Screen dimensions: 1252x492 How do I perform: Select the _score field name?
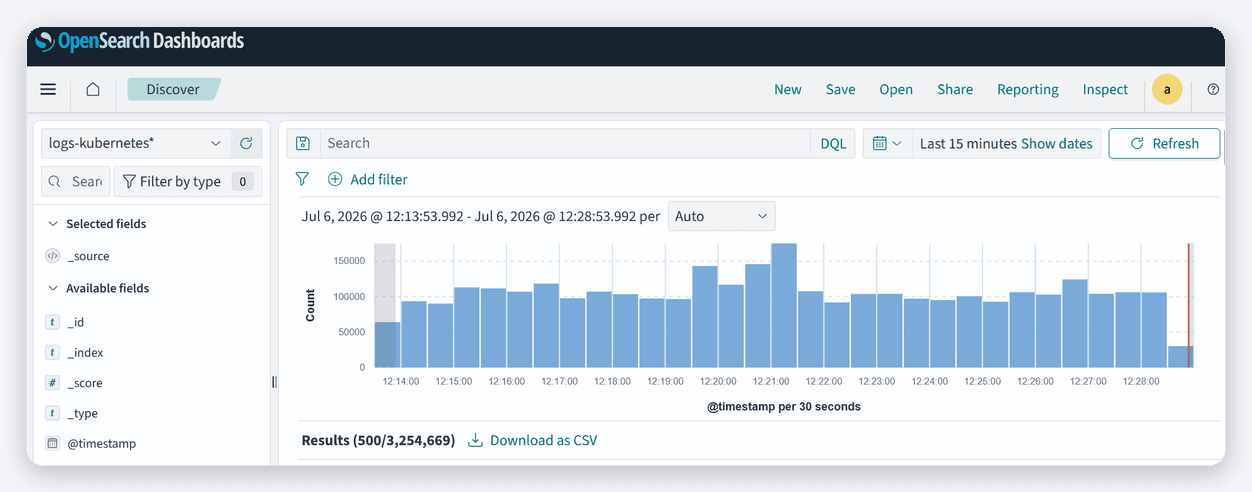click(85, 383)
